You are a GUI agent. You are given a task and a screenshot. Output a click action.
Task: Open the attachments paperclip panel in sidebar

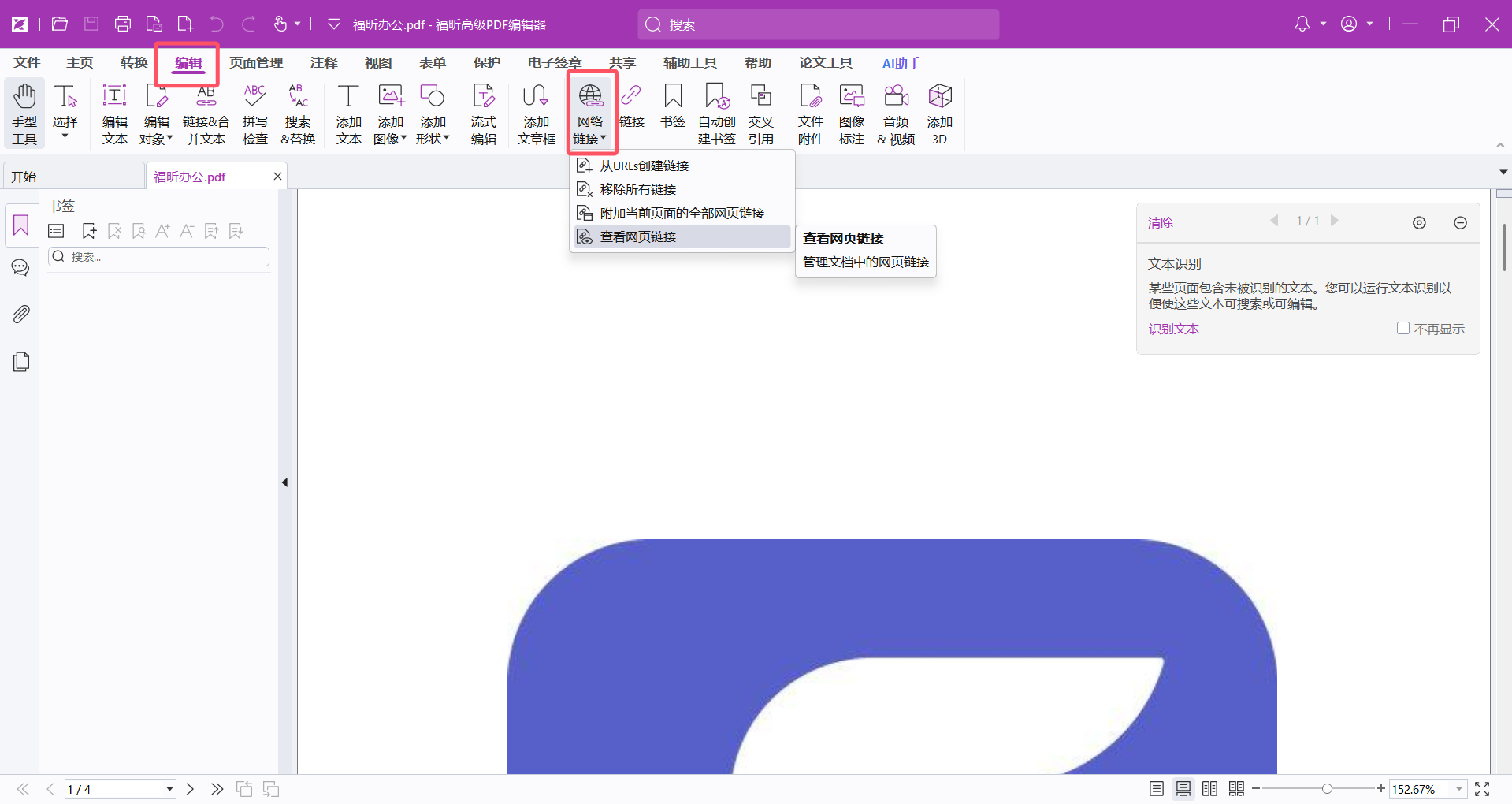coord(21,315)
